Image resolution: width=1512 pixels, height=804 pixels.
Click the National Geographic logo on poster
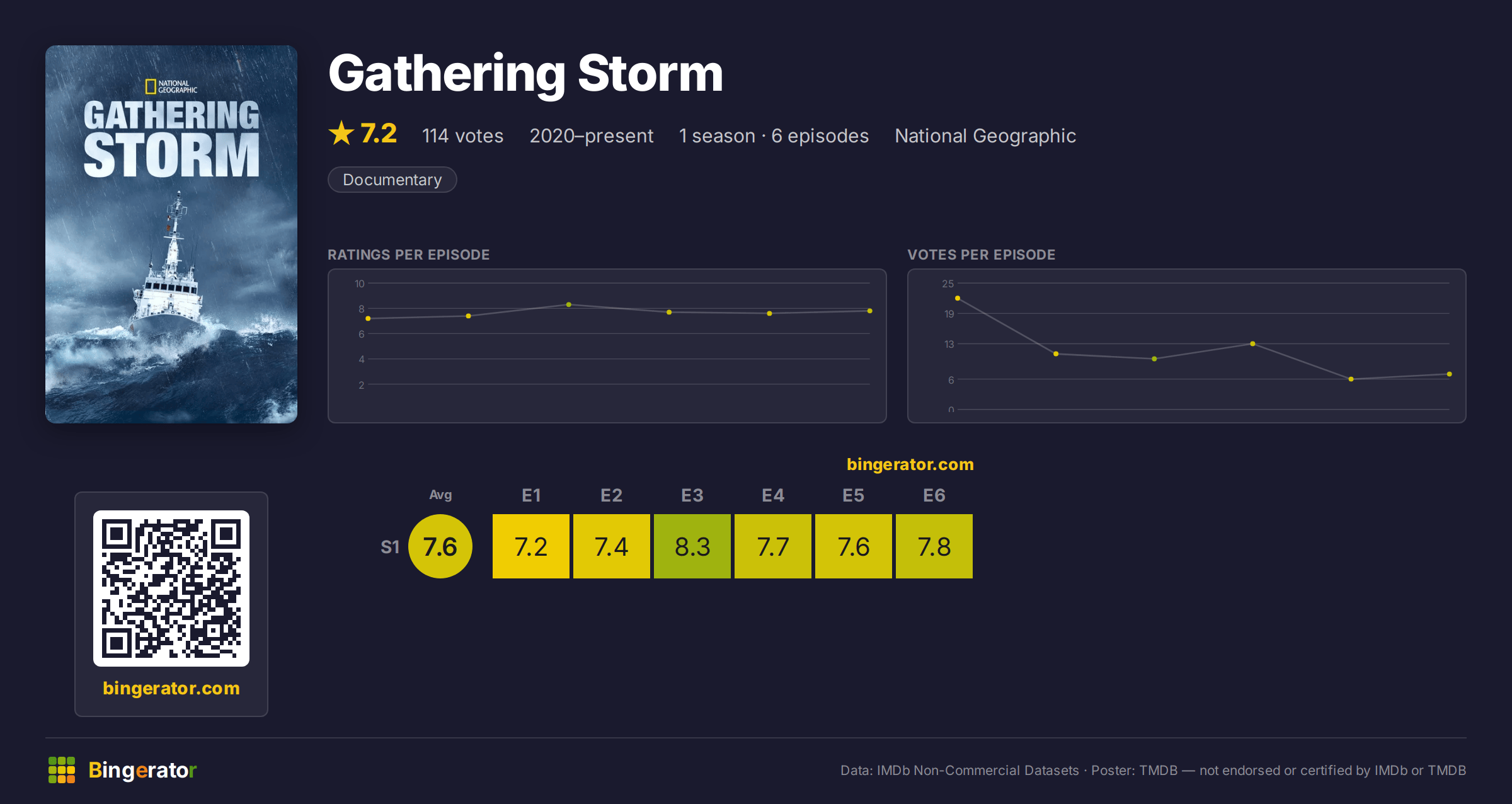click(171, 86)
